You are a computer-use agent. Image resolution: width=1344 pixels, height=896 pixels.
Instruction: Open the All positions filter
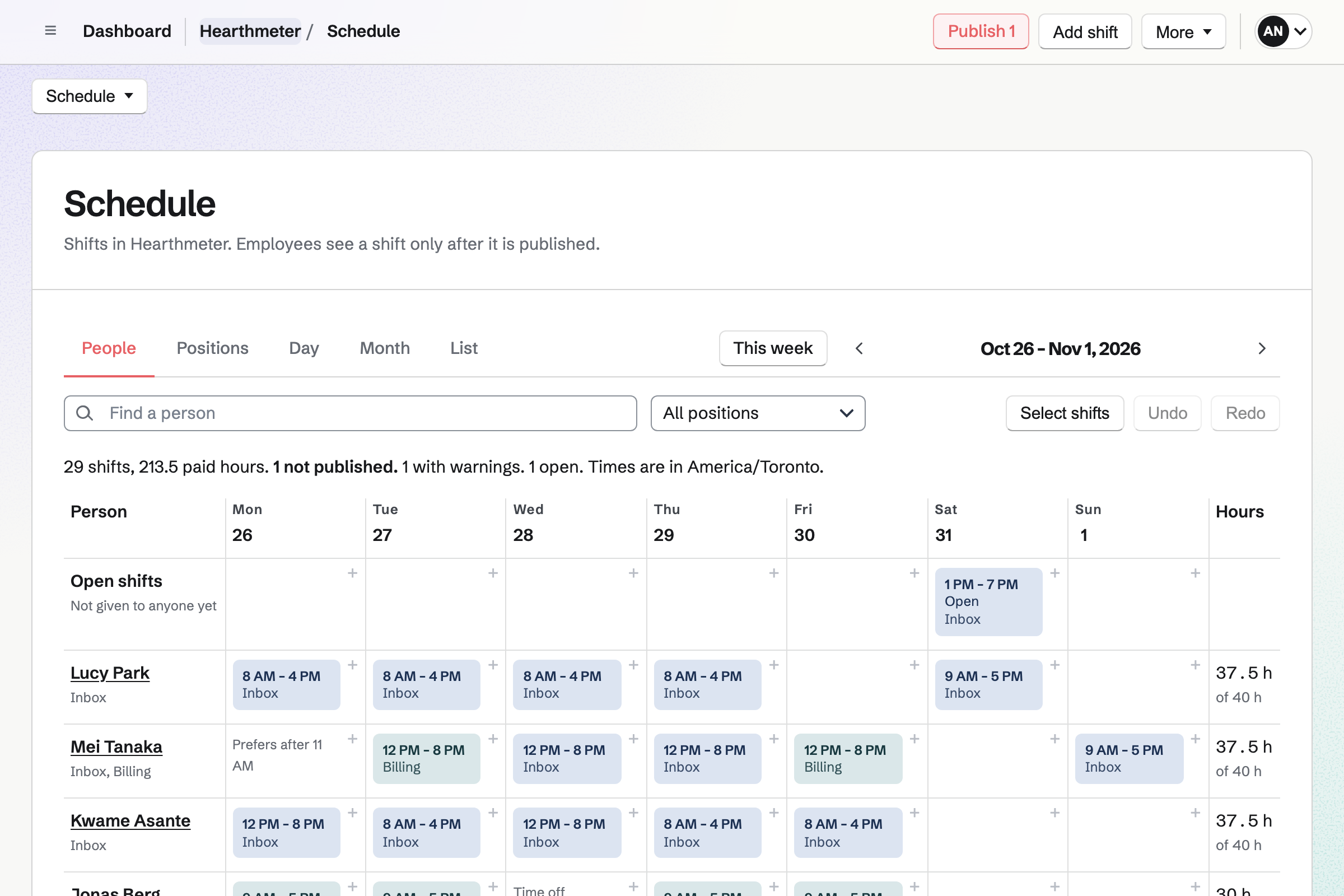click(758, 413)
